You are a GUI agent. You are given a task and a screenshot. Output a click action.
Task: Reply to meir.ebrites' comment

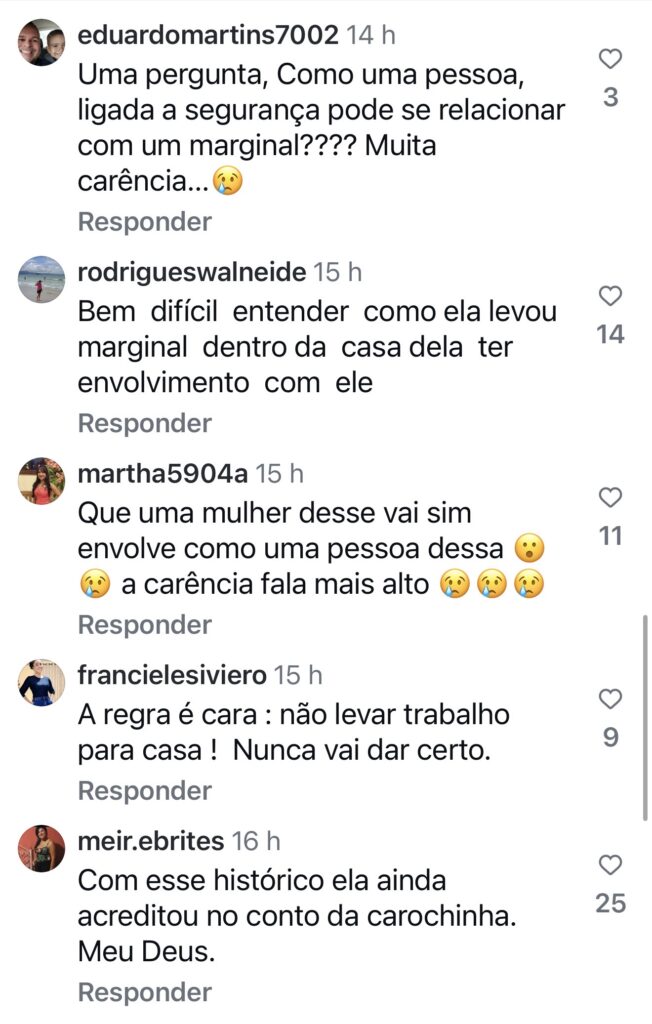[x=144, y=993]
